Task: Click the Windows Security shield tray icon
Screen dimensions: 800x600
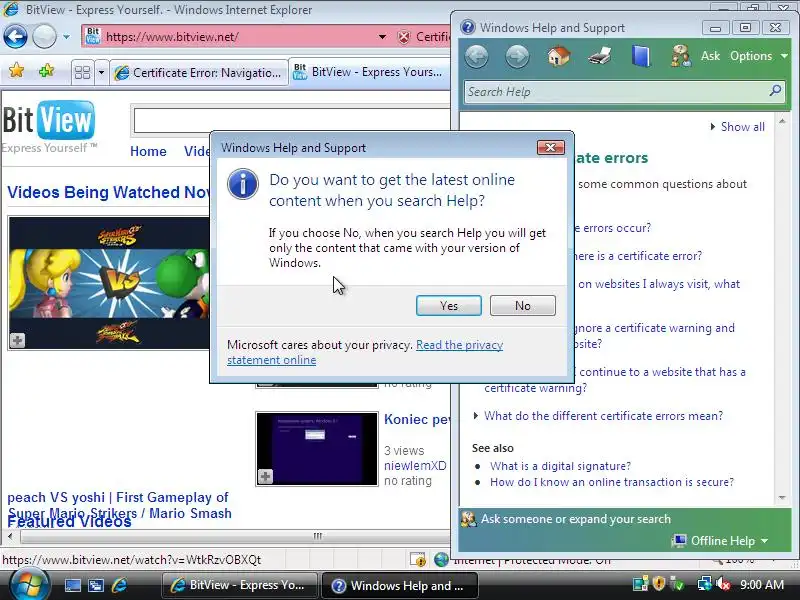Action: 659,584
